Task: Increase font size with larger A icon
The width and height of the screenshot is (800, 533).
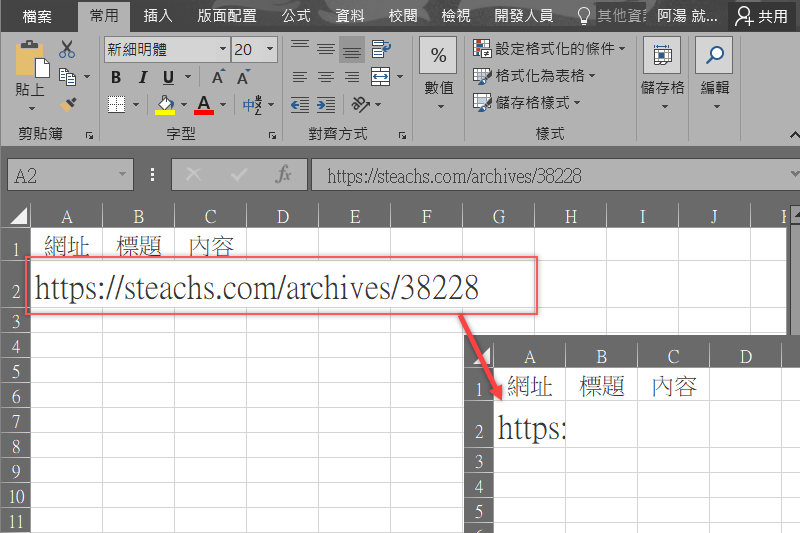Action: (218, 77)
